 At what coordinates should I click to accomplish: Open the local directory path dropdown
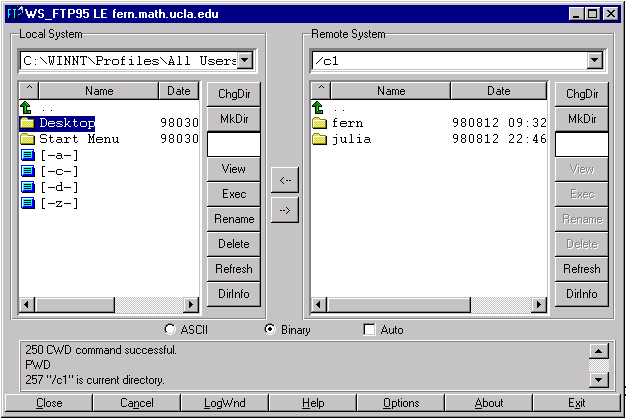tap(246, 61)
